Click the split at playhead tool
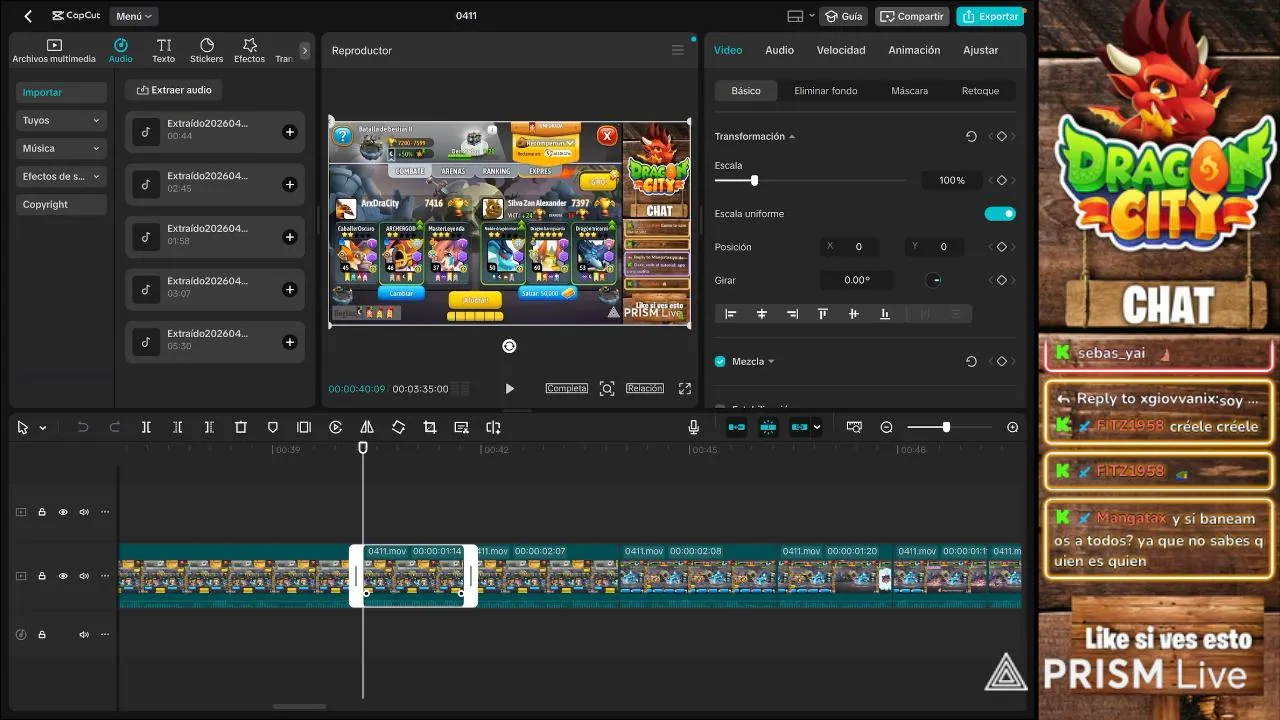 (146, 427)
